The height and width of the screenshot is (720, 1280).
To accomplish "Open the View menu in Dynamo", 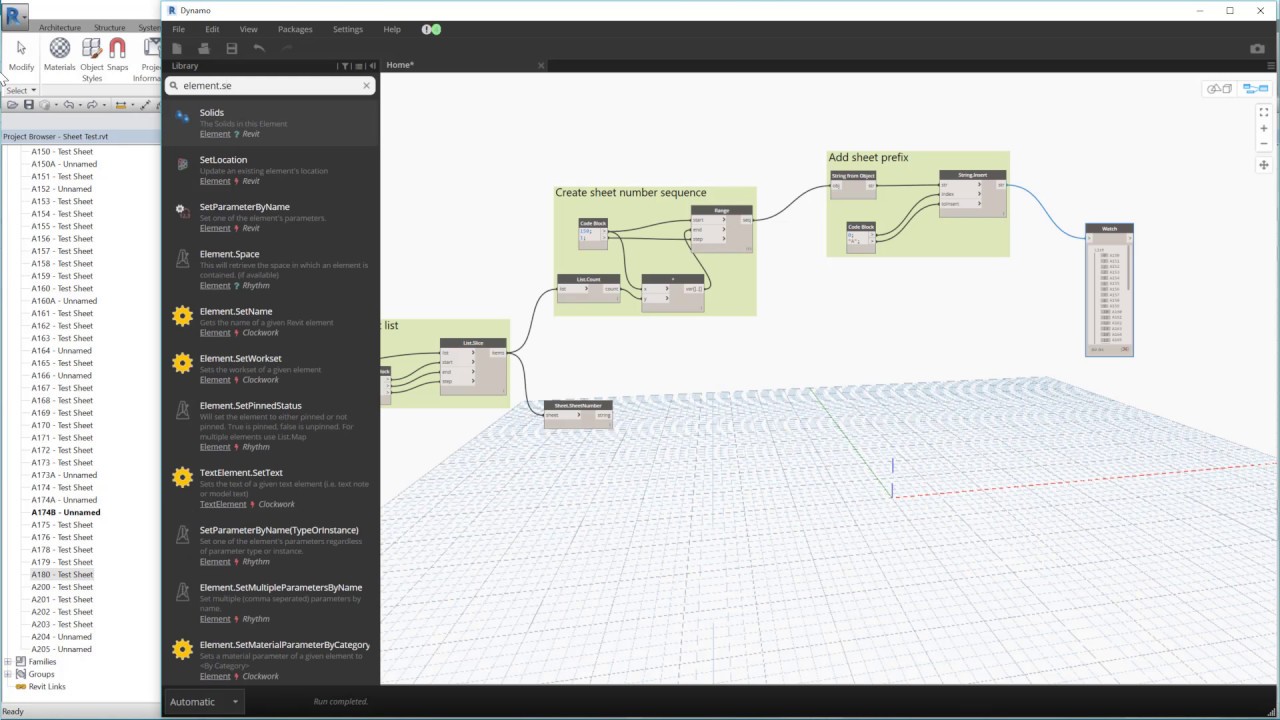I will (x=248, y=29).
